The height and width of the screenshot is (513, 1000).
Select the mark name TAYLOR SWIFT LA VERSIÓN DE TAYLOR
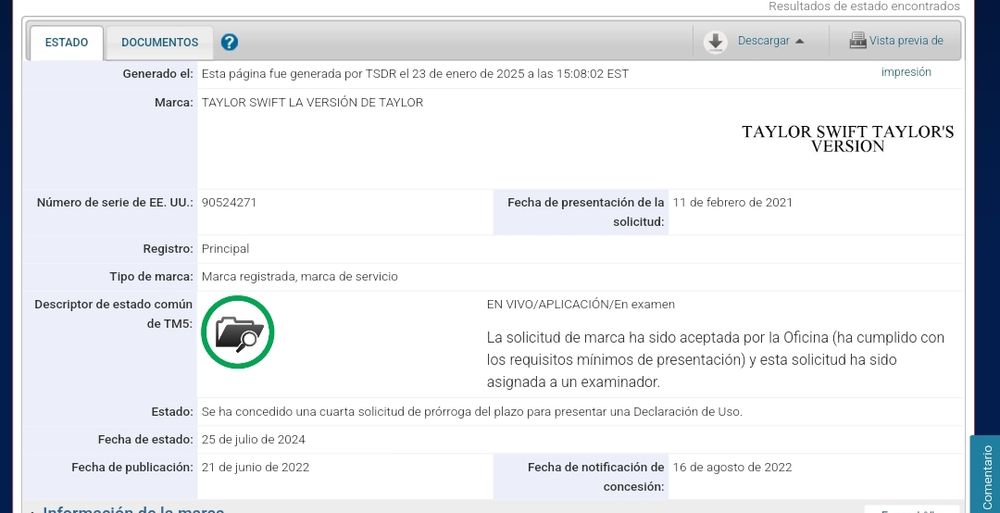pos(312,102)
